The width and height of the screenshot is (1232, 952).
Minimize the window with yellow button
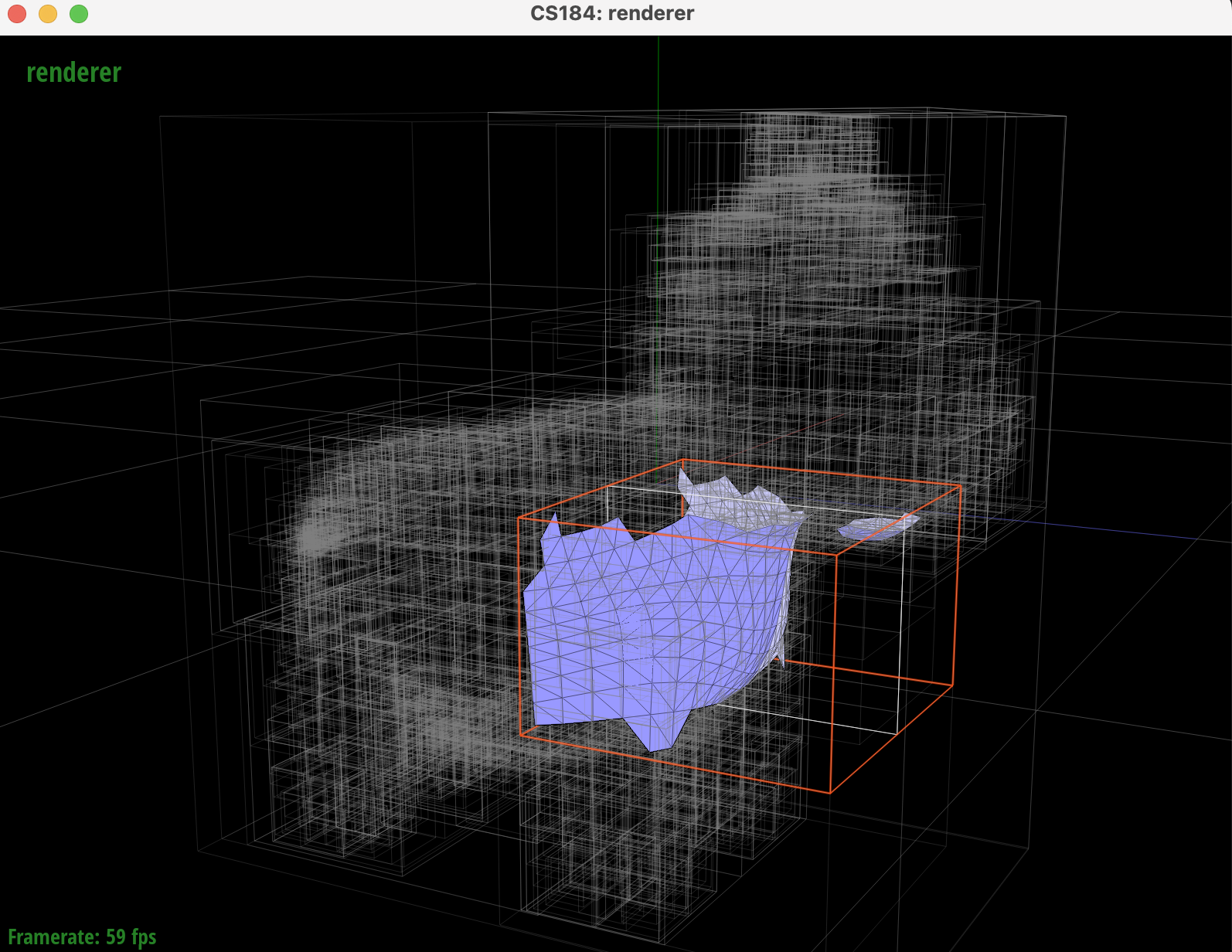tap(48, 14)
